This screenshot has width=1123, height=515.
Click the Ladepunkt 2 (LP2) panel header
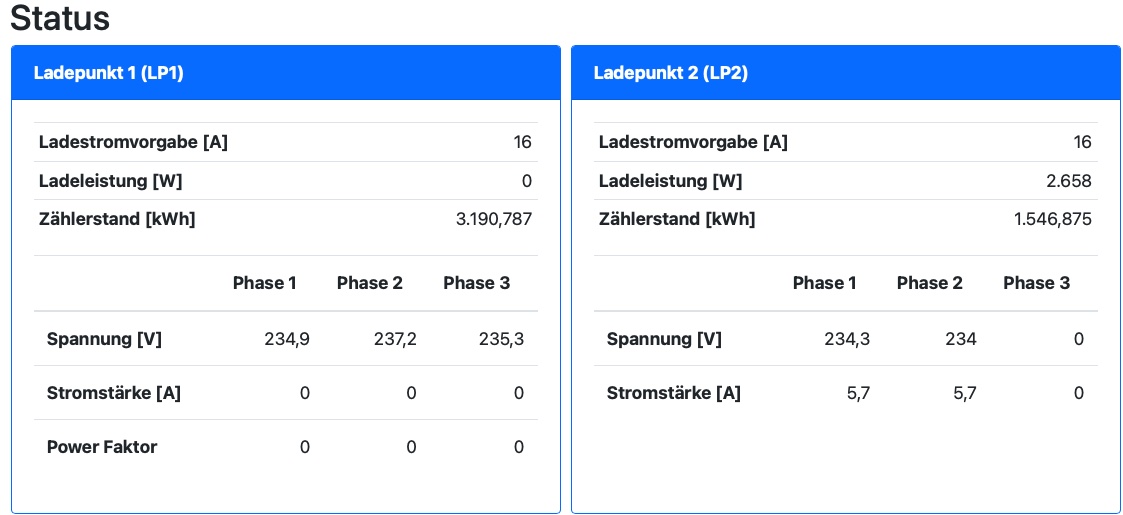click(x=670, y=73)
